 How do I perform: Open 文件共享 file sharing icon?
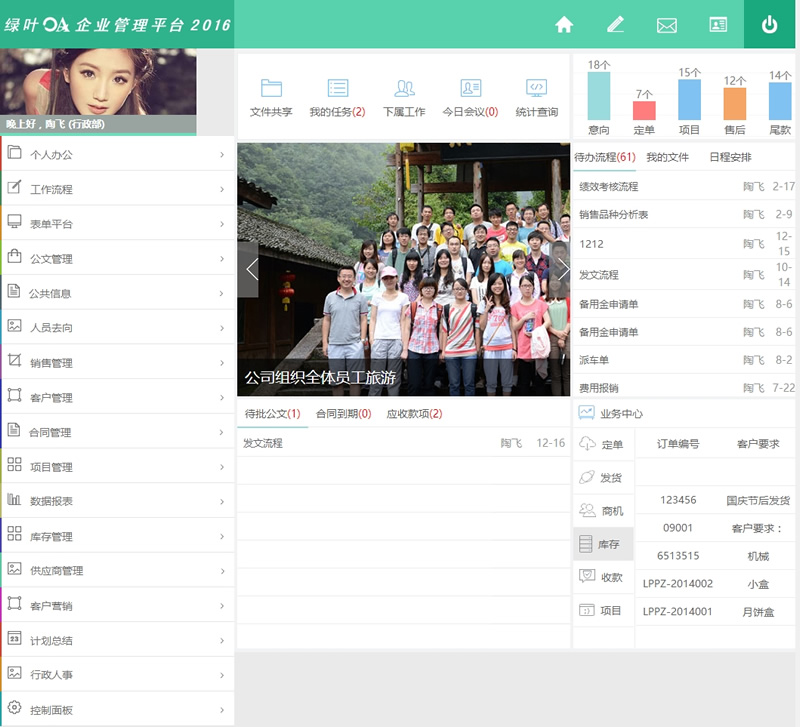pyautogui.click(x=271, y=89)
